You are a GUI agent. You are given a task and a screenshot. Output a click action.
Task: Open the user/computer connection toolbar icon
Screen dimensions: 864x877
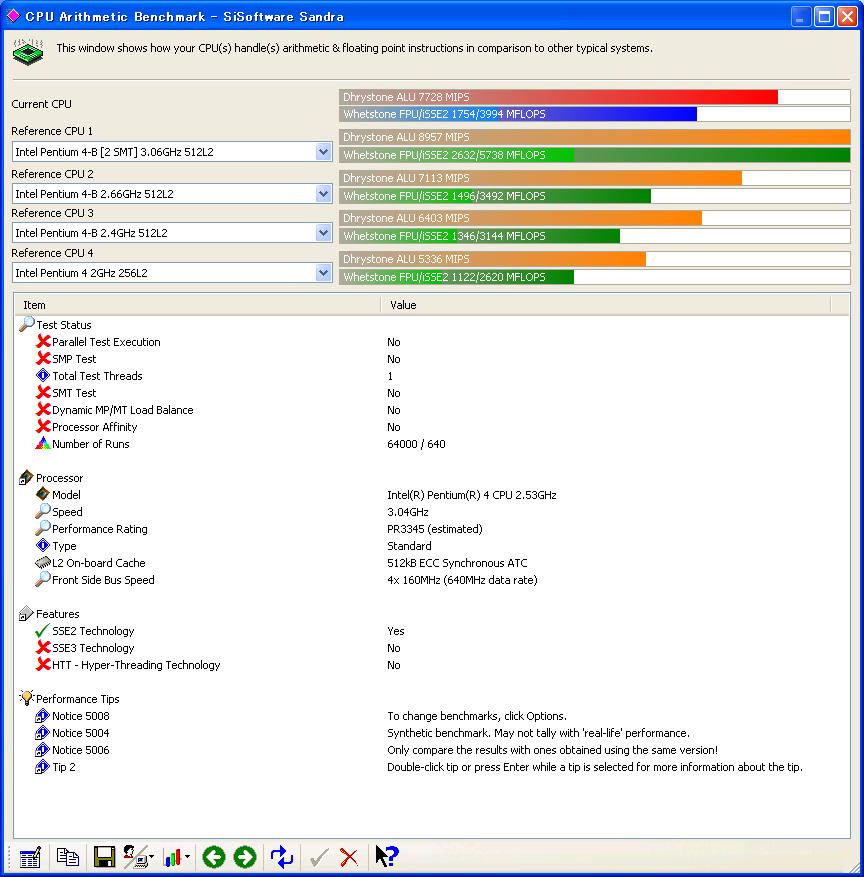(135, 856)
